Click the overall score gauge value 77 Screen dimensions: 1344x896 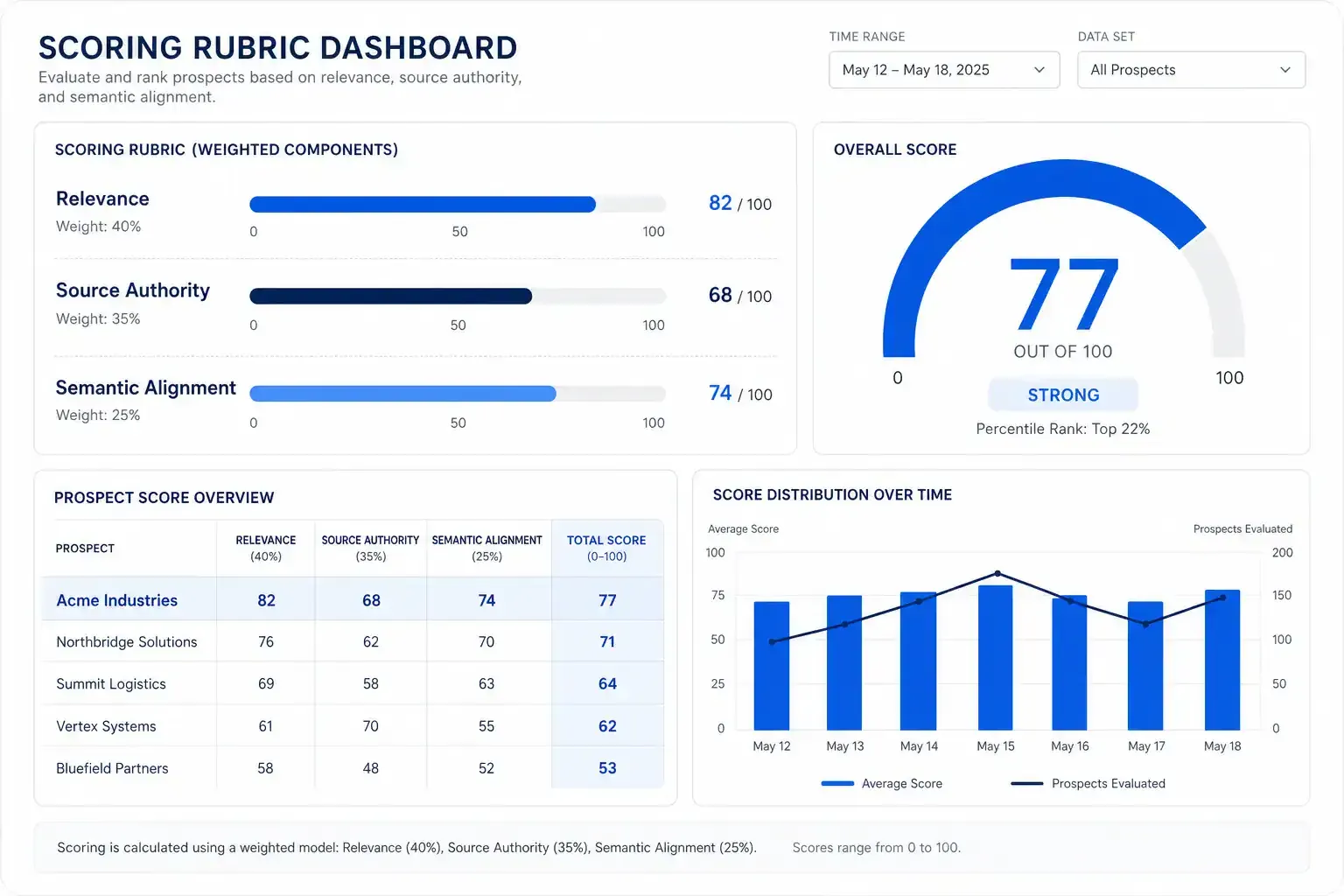tap(1063, 294)
